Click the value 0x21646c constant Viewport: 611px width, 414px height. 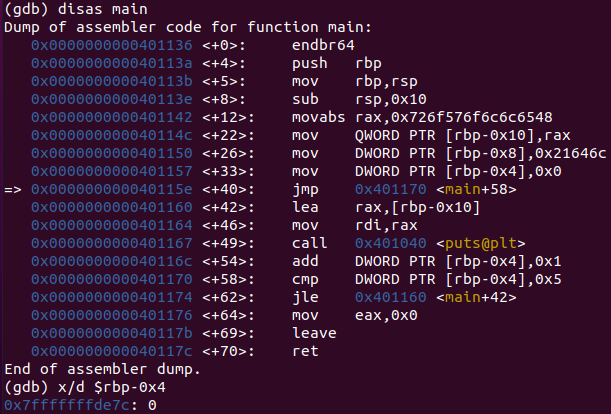[570, 153]
